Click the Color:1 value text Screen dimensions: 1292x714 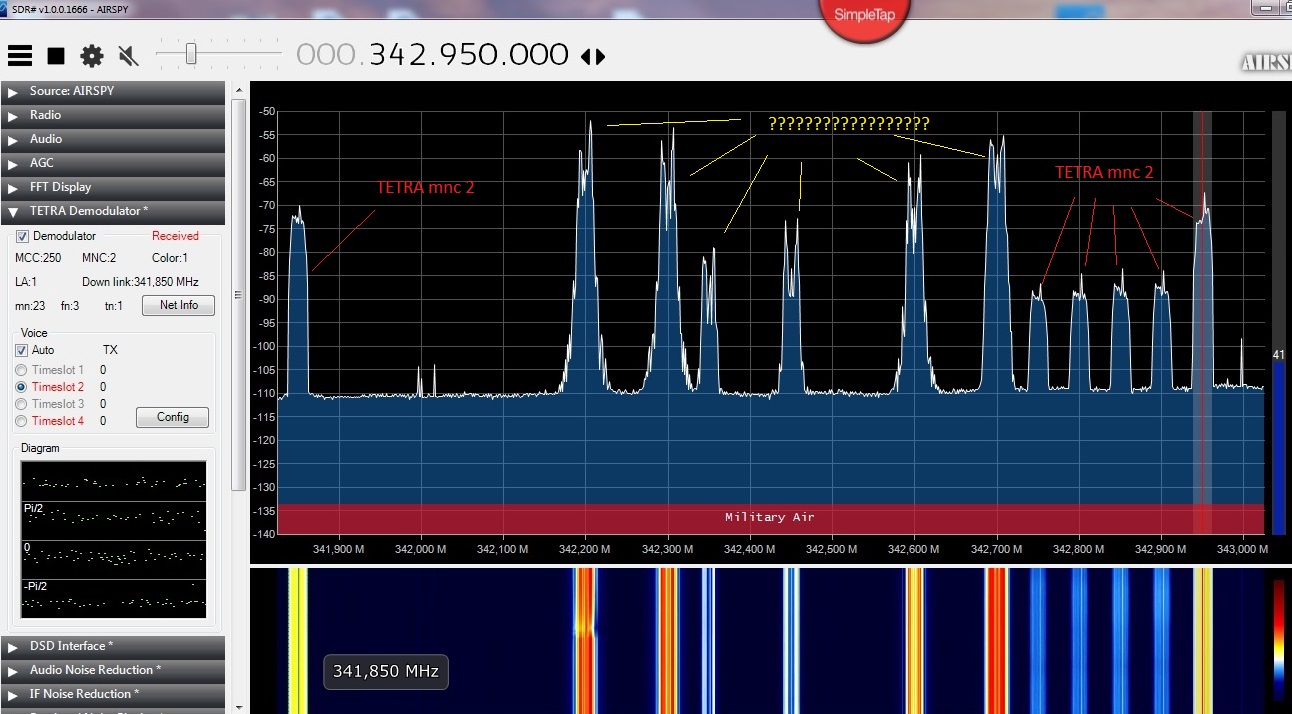click(170, 259)
